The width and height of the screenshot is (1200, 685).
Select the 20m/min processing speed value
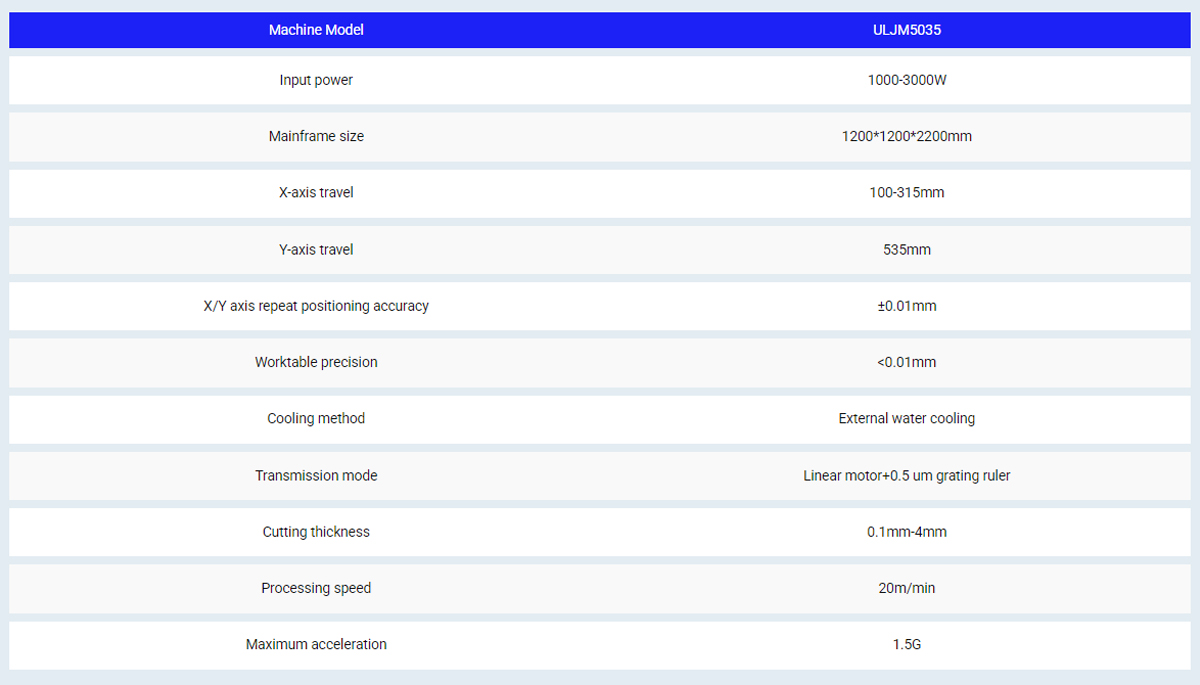point(906,588)
